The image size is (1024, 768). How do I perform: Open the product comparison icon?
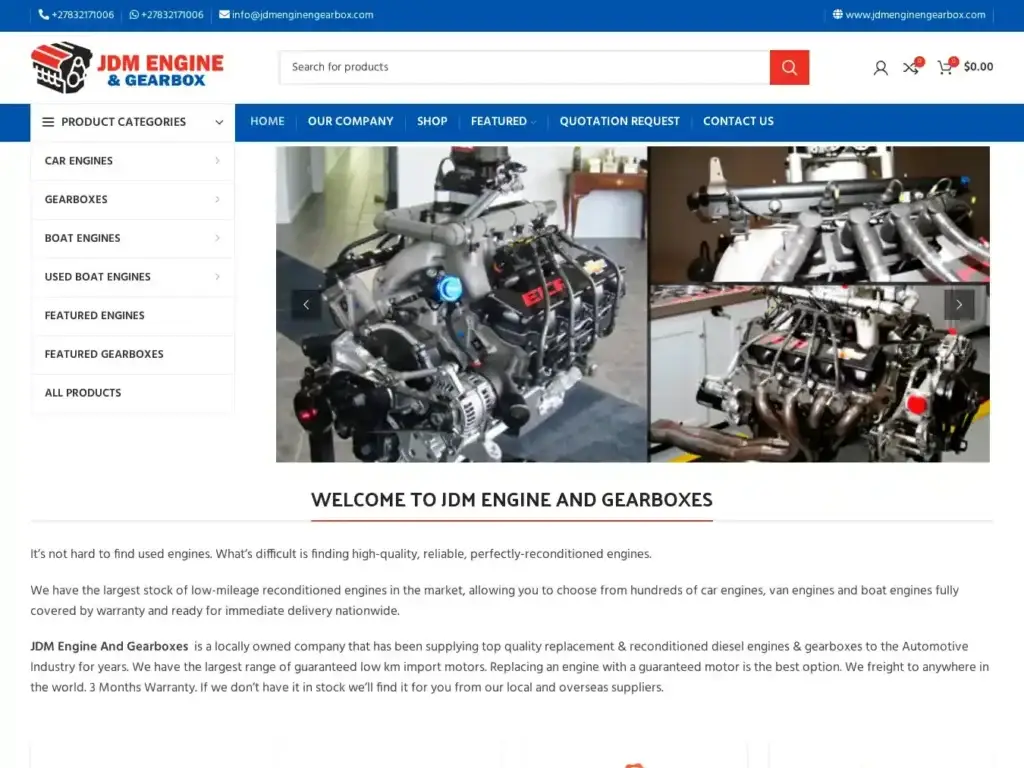(x=912, y=68)
